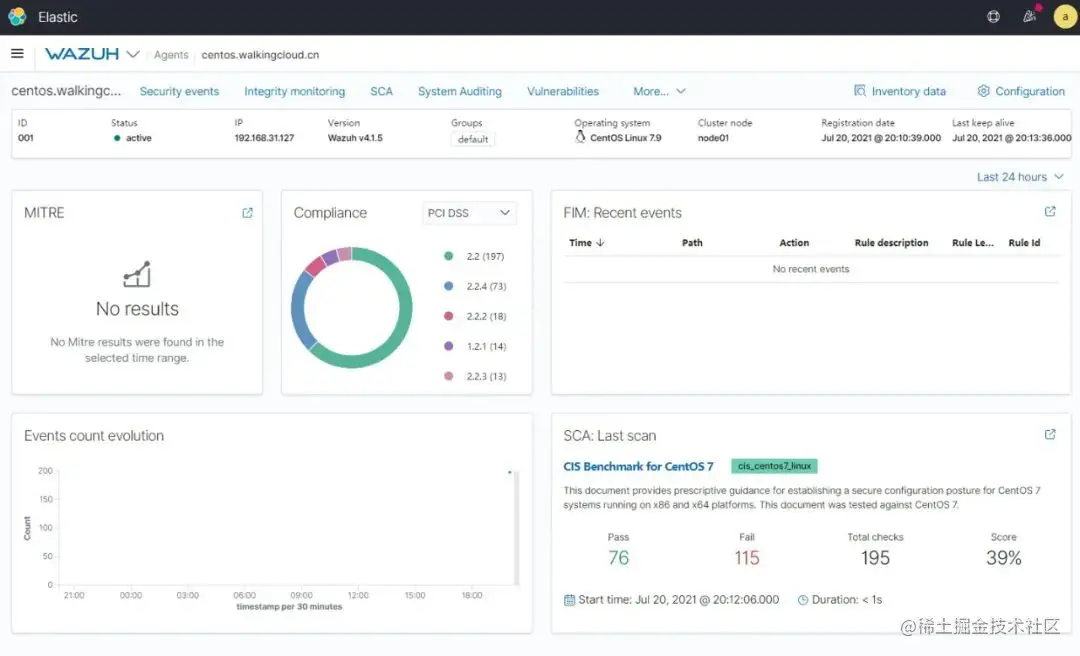Click the Rule Le... column header
Screen dimensions: 1080x656
tap(973, 243)
